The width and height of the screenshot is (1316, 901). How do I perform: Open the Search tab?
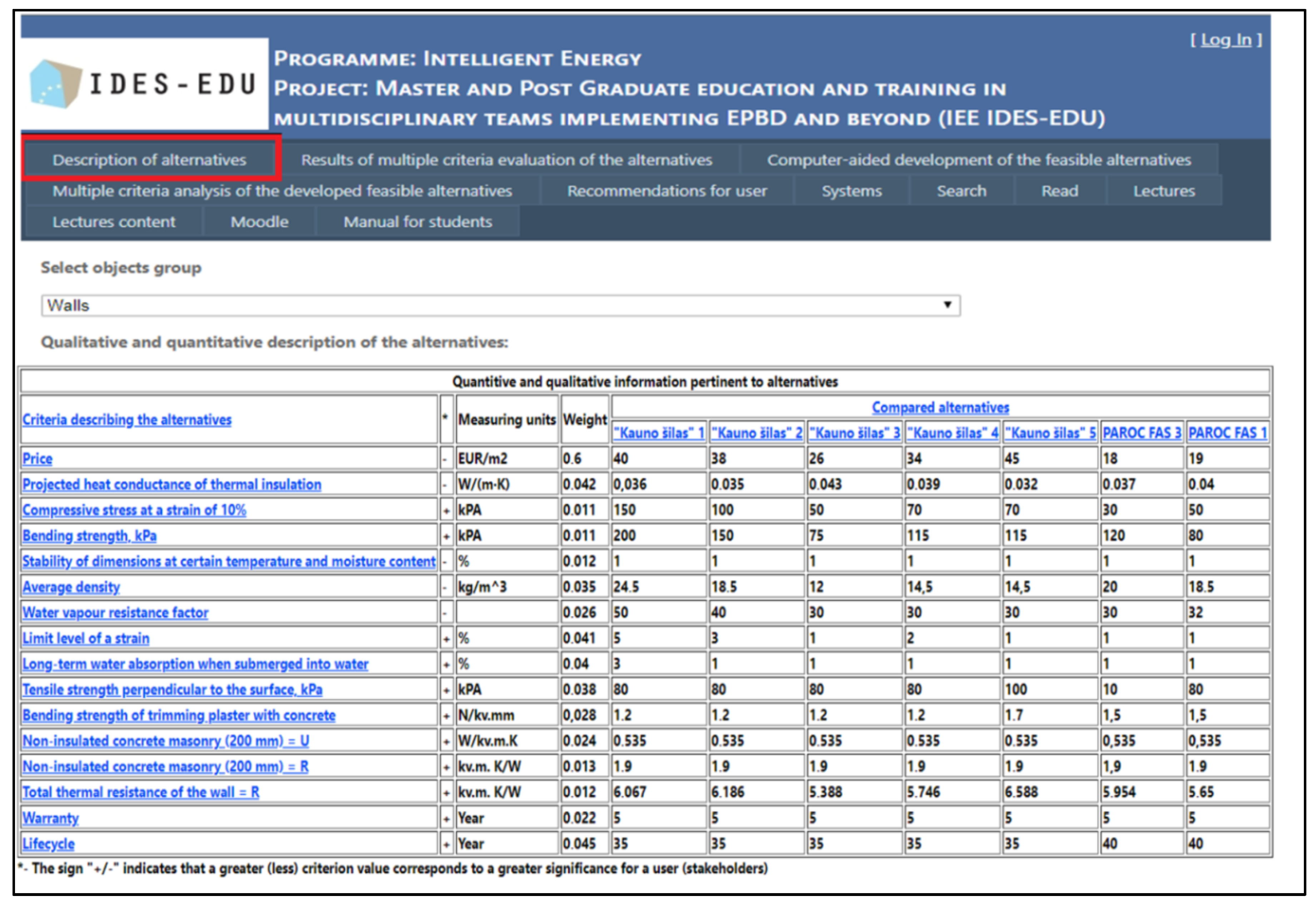tap(961, 191)
